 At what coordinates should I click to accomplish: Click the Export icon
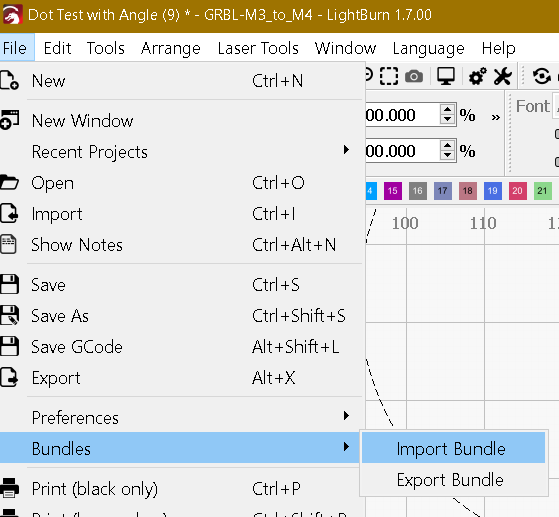pos(9,377)
